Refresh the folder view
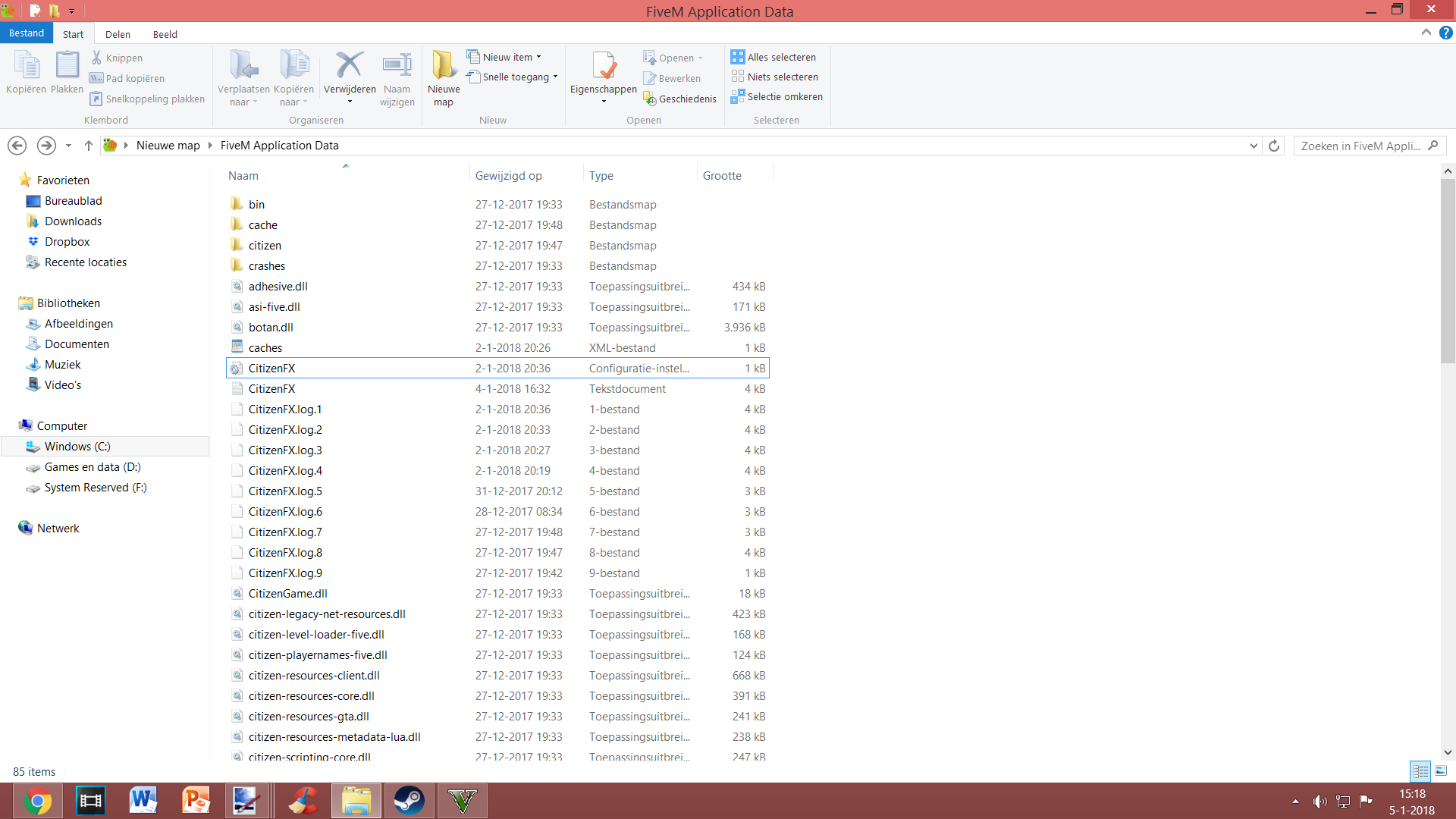This screenshot has width=1456, height=819. [x=1274, y=146]
